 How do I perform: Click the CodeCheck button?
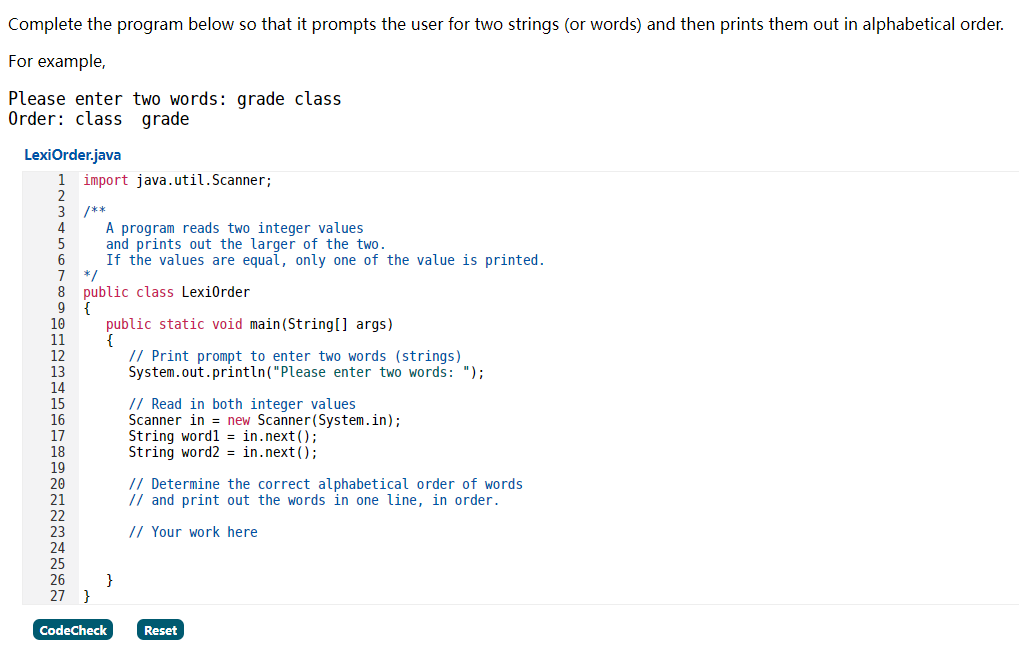point(72,629)
